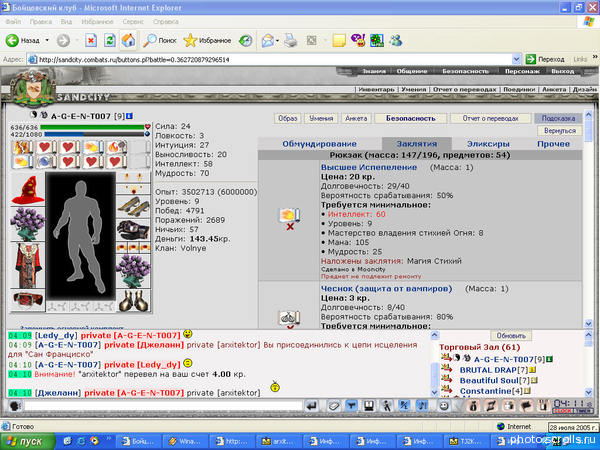The height and width of the screenshot is (450, 600).
Task: Send the chat message with the arrow icon
Action: (312, 406)
